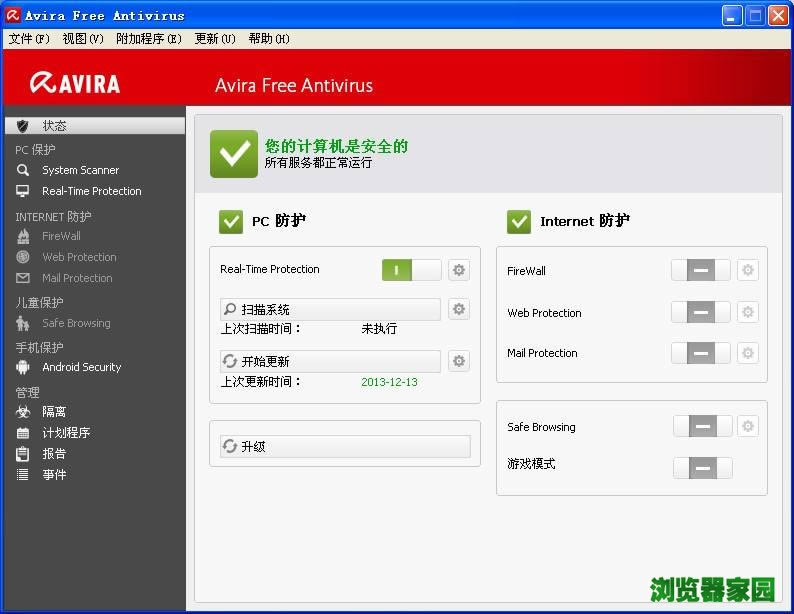Open the 文件(F) menu
The image size is (794, 614).
(x=29, y=38)
